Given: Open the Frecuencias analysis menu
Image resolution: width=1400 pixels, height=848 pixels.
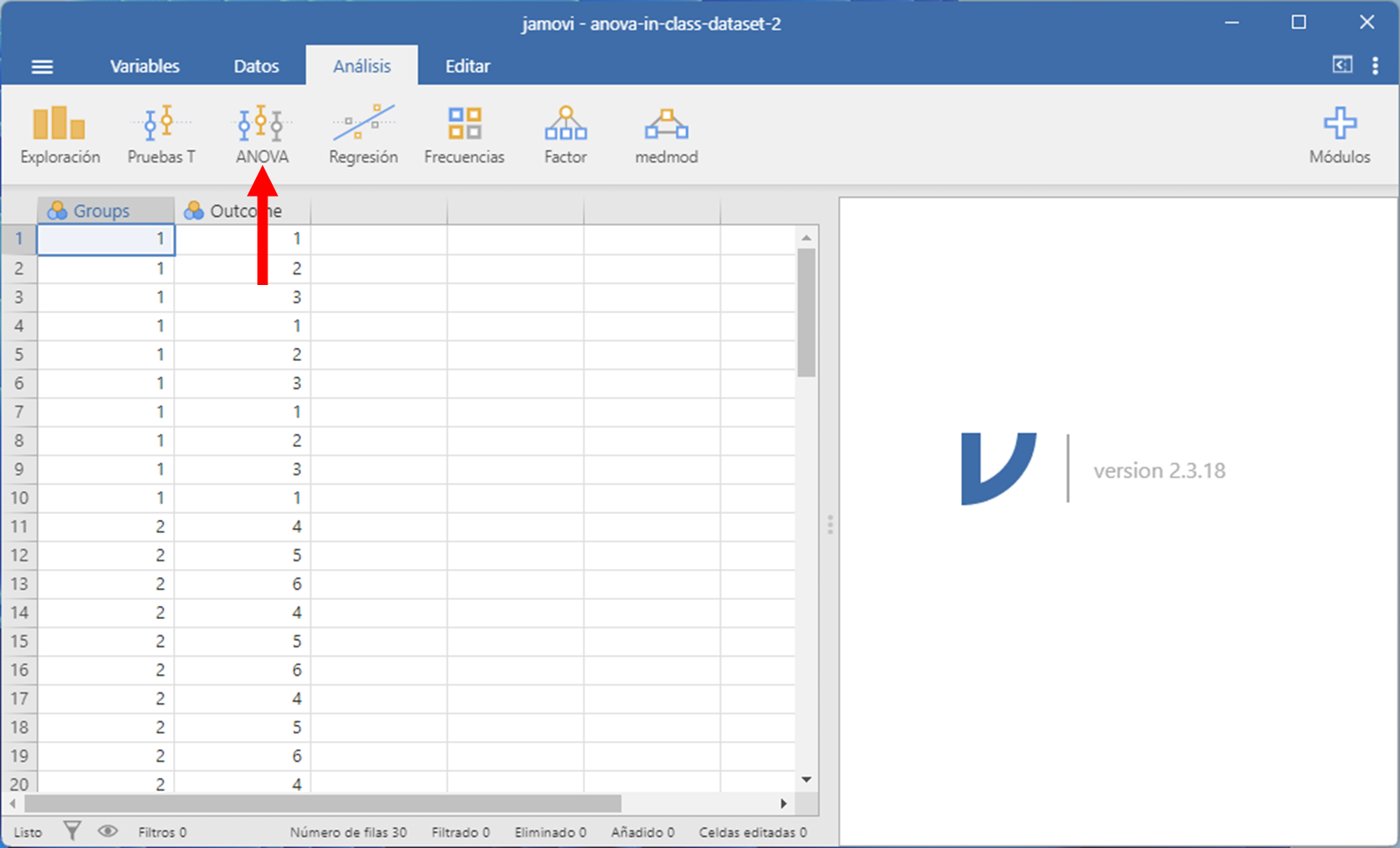Looking at the screenshot, I should [464, 135].
